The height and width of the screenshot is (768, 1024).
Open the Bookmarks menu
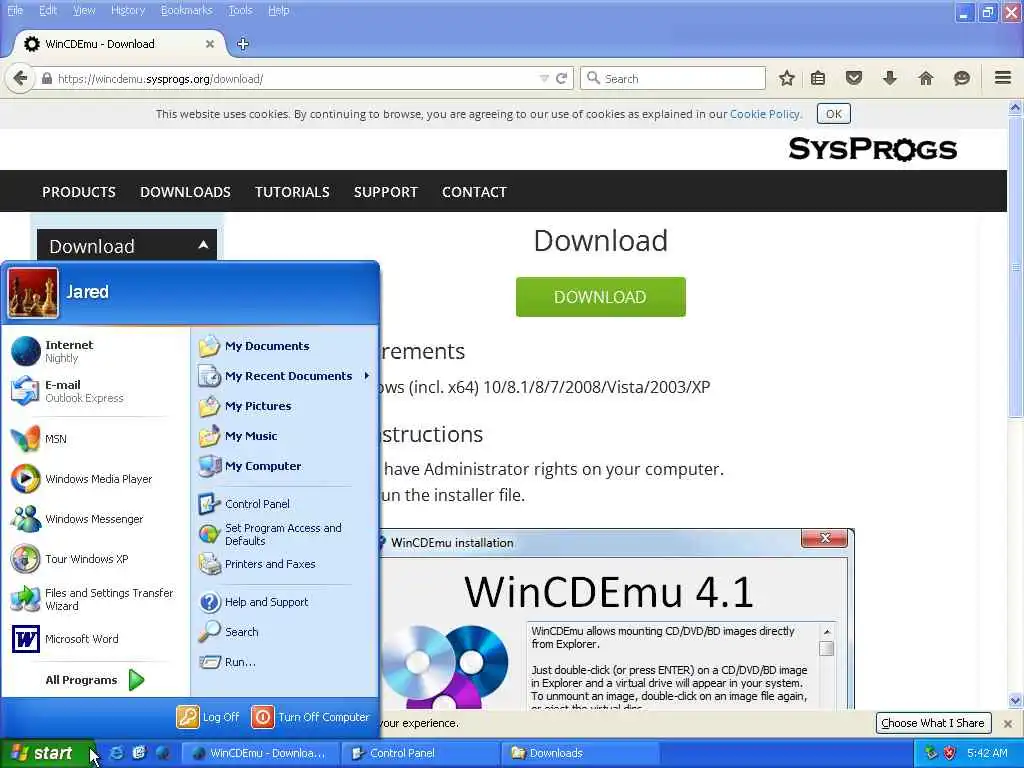(x=187, y=10)
